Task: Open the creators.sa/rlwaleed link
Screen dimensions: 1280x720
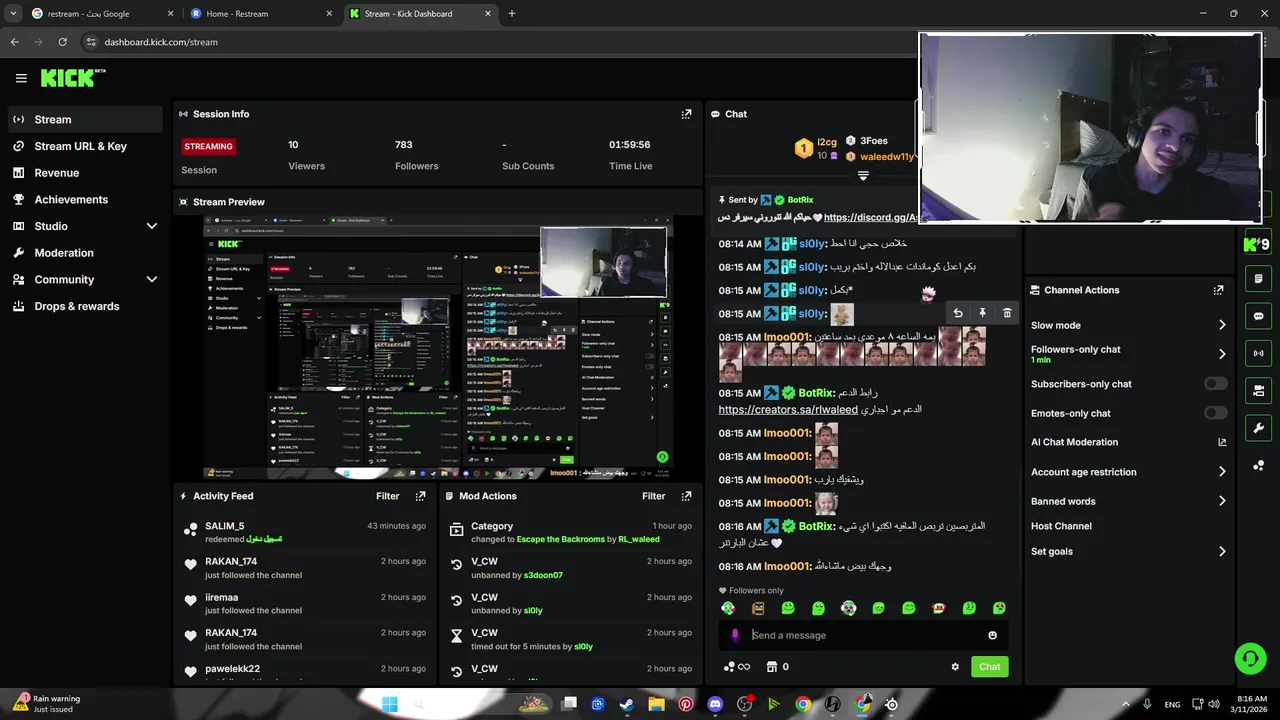Action: [788, 410]
